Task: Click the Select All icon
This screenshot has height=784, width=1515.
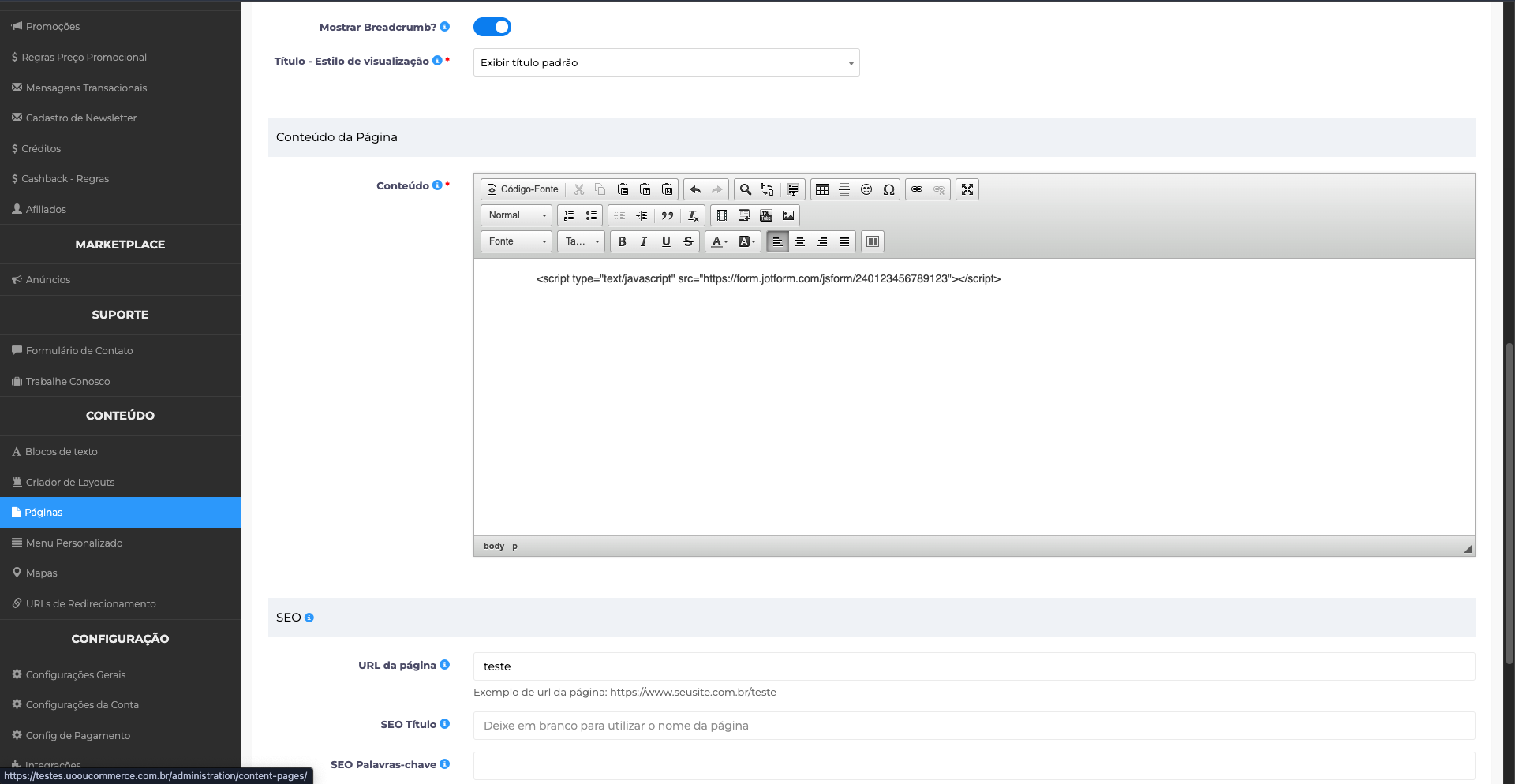Action: click(x=794, y=189)
